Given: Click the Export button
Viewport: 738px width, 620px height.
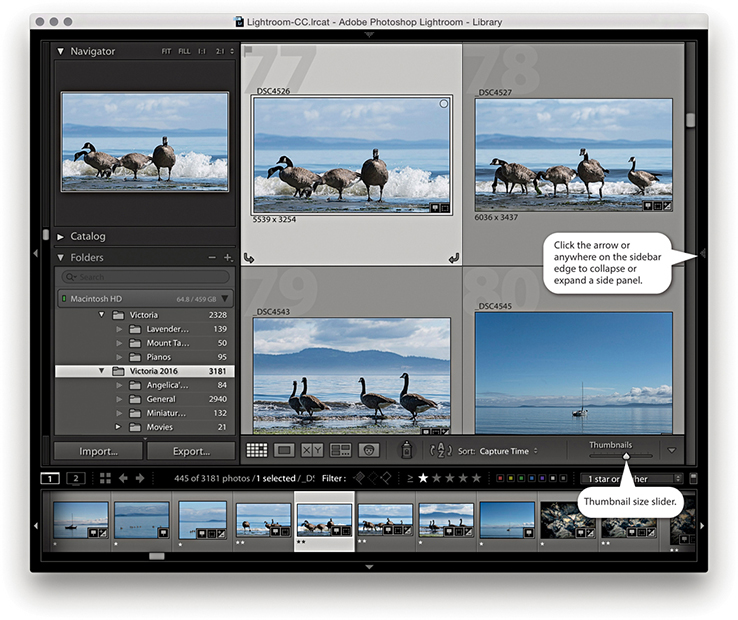Looking at the screenshot, I should (190, 451).
